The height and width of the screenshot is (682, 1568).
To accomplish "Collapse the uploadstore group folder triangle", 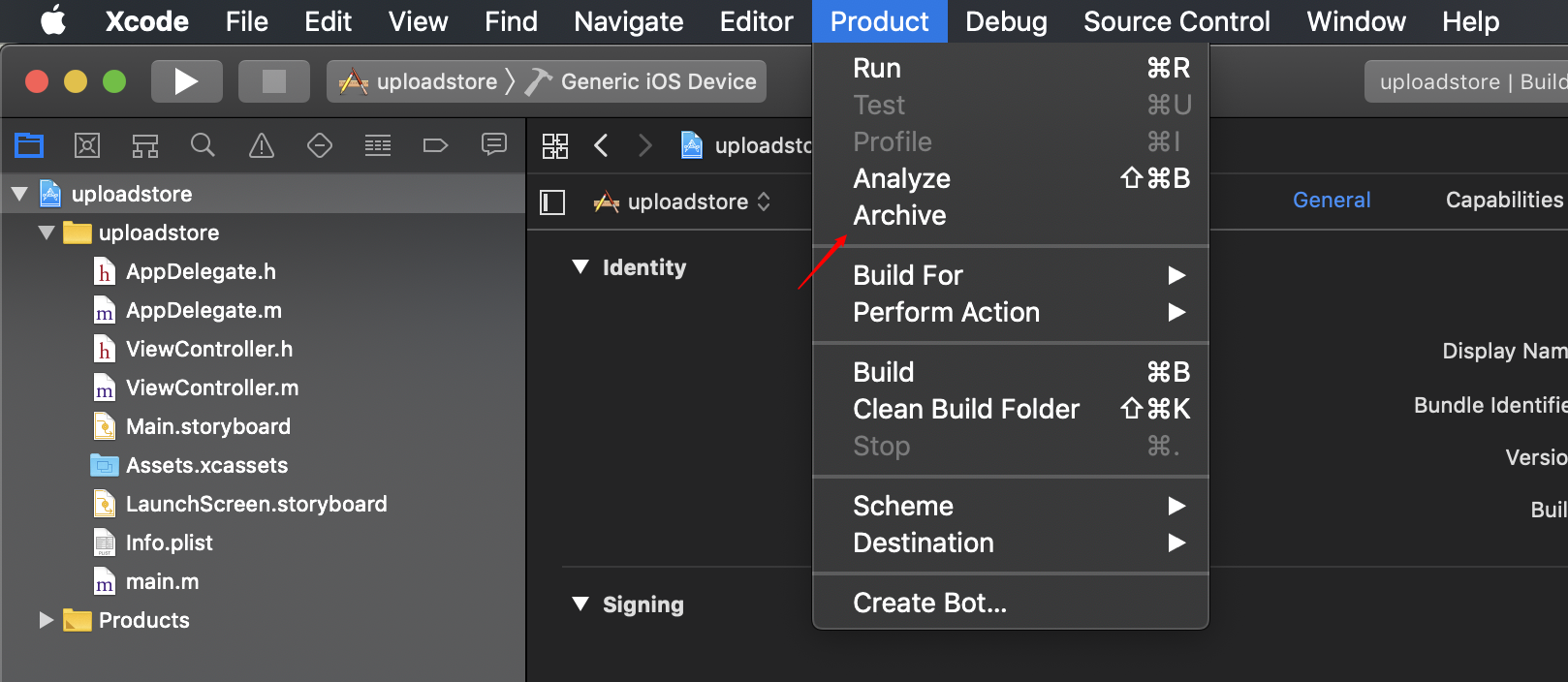I will 47,232.
